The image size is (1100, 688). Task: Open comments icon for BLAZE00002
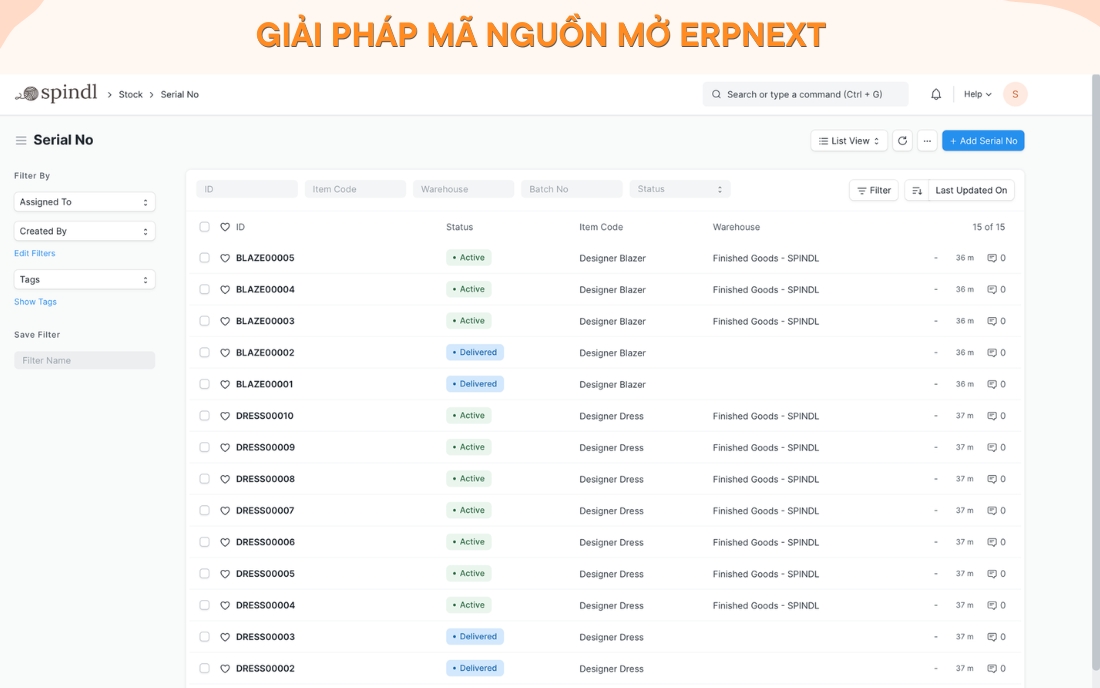tap(992, 353)
